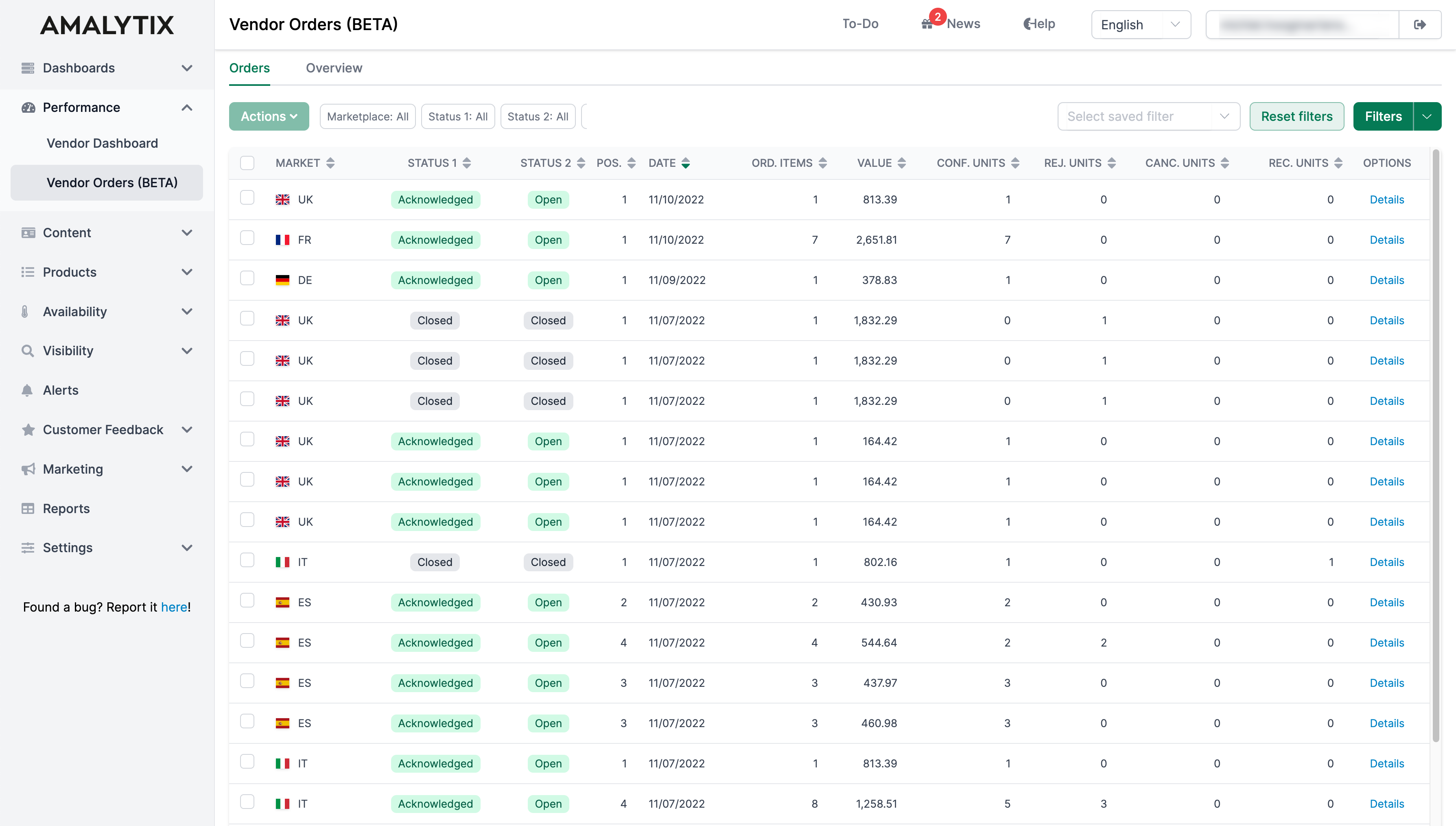The image size is (1456, 826).
Task: Expand the Select saved filter dropdown
Action: point(1149,116)
